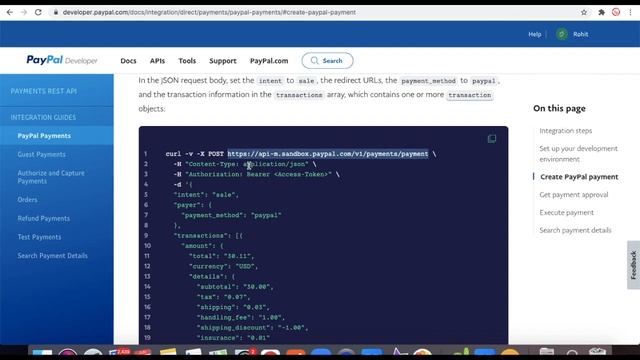
Task: Jump to Create PayPal payment section
Action: tap(579, 177)
